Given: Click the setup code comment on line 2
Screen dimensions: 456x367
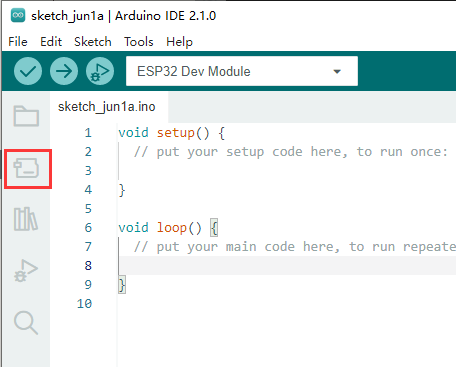Looking at the screenshot, I should [x=290, y=152].
